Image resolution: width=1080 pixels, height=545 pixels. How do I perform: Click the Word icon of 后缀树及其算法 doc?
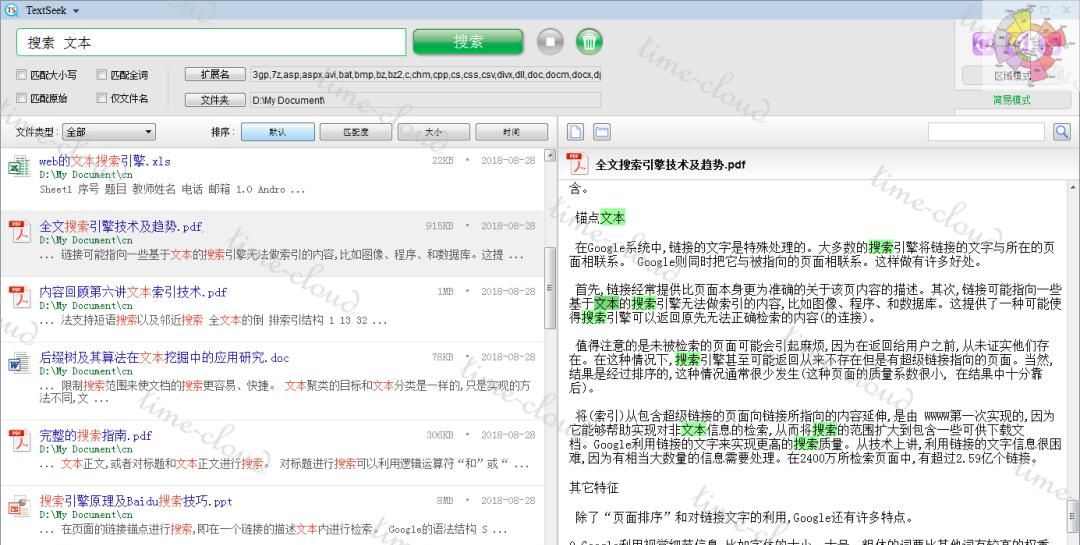(19, 362)
